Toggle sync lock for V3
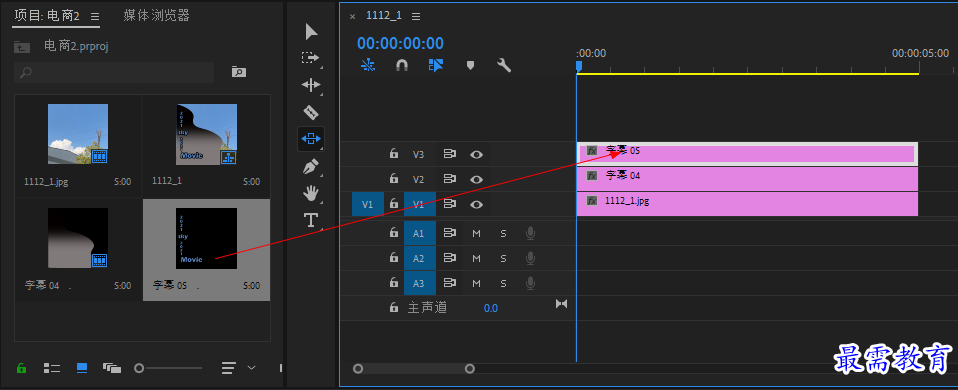958x390 pixels. pyautogui.click(x=450, y=154)
